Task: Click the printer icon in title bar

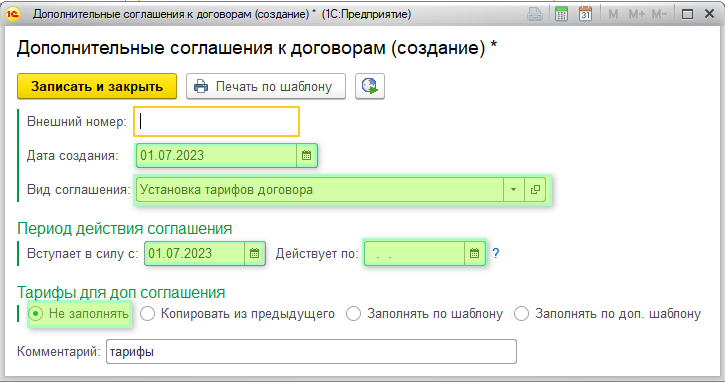Action: coord(535,14)
